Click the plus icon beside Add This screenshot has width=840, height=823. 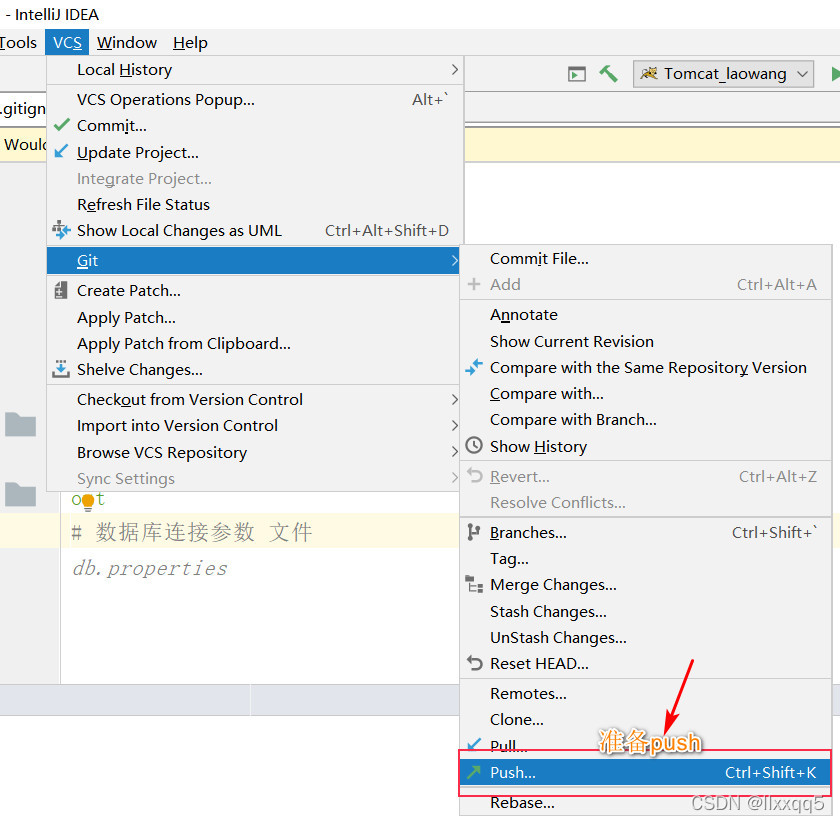click(x=474, y=284)
